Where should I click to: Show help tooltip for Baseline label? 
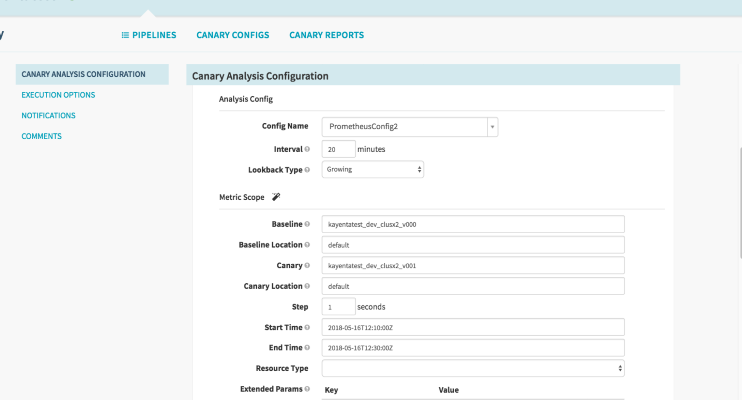[307, 224]
